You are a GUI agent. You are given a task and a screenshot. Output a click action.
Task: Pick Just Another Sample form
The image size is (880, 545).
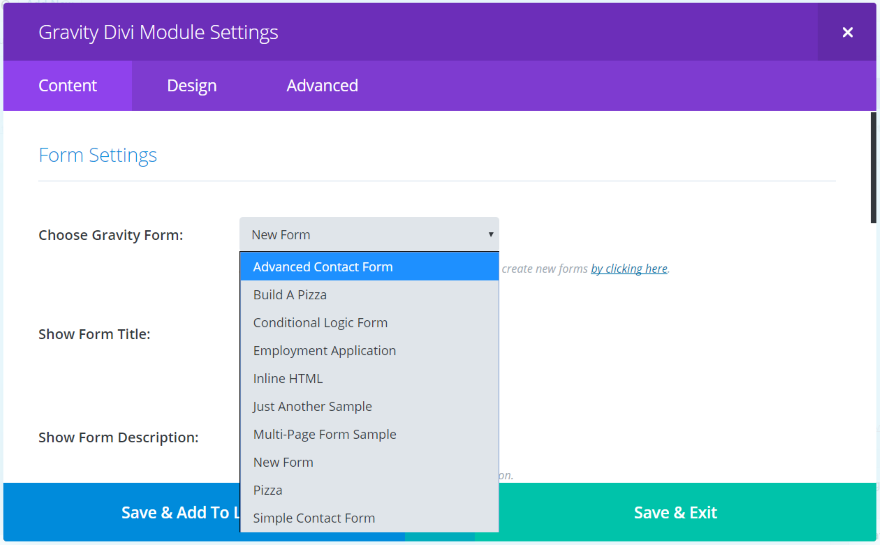coord(312,407)
